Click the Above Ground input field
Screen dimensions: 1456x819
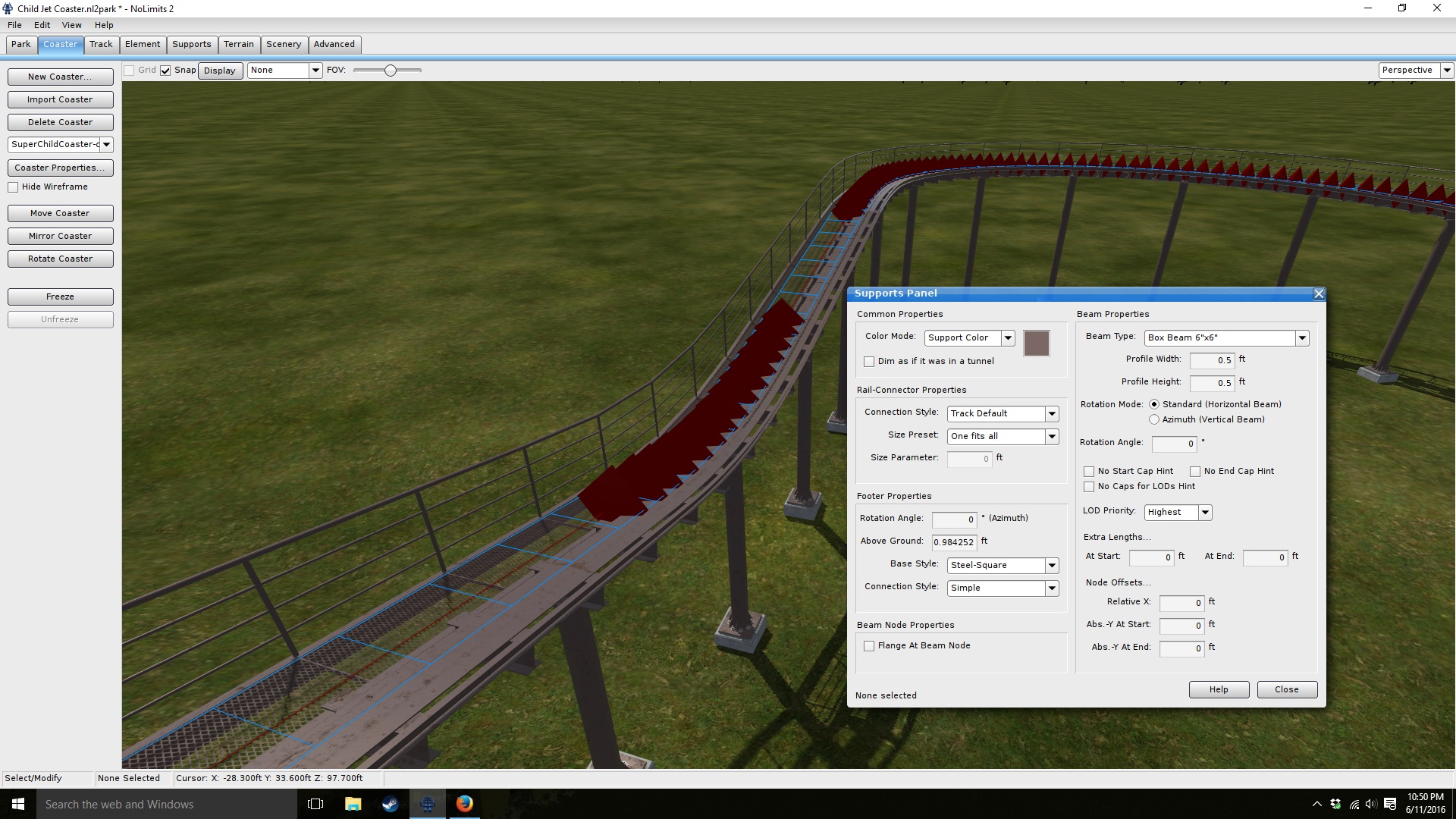pos(953,542)
